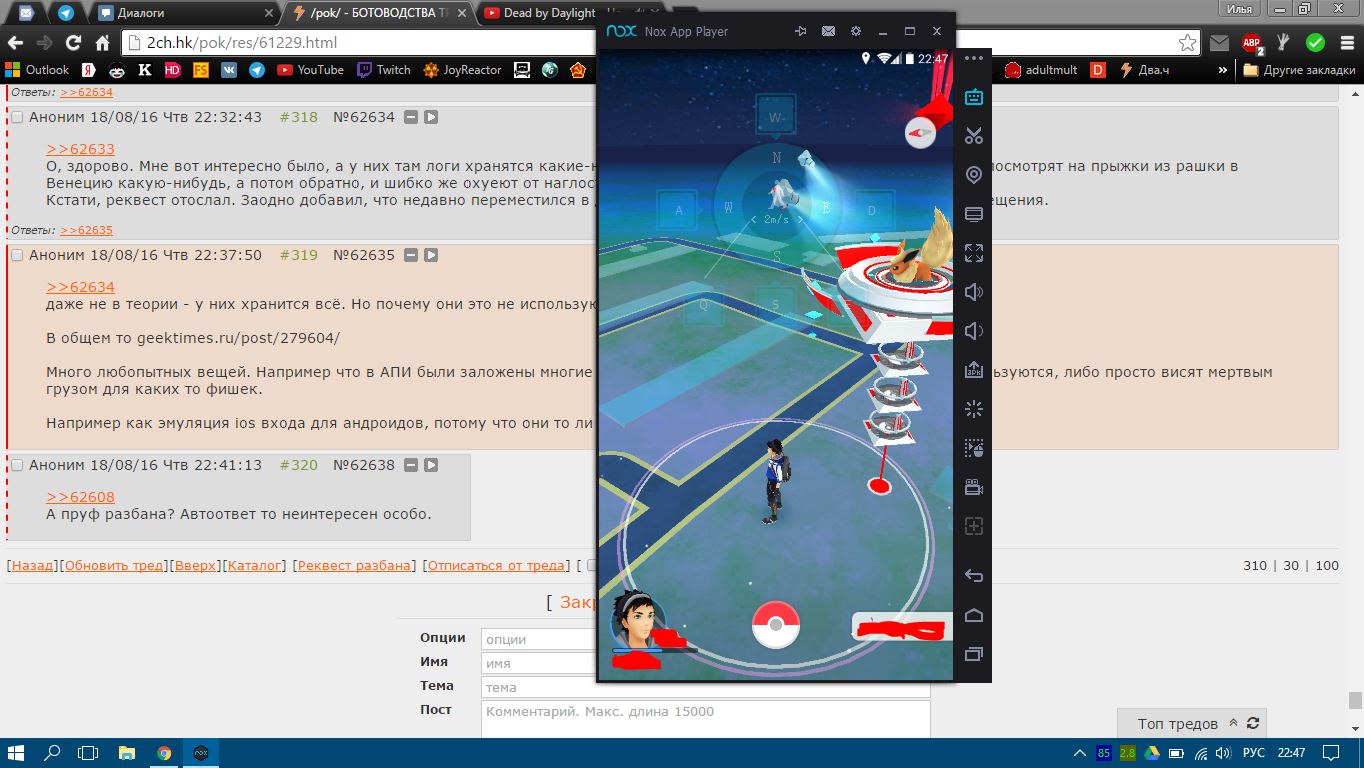Tap the Android home button in Nox
The height and width of the screenshot is (768, 1364).
pos(974,615)
